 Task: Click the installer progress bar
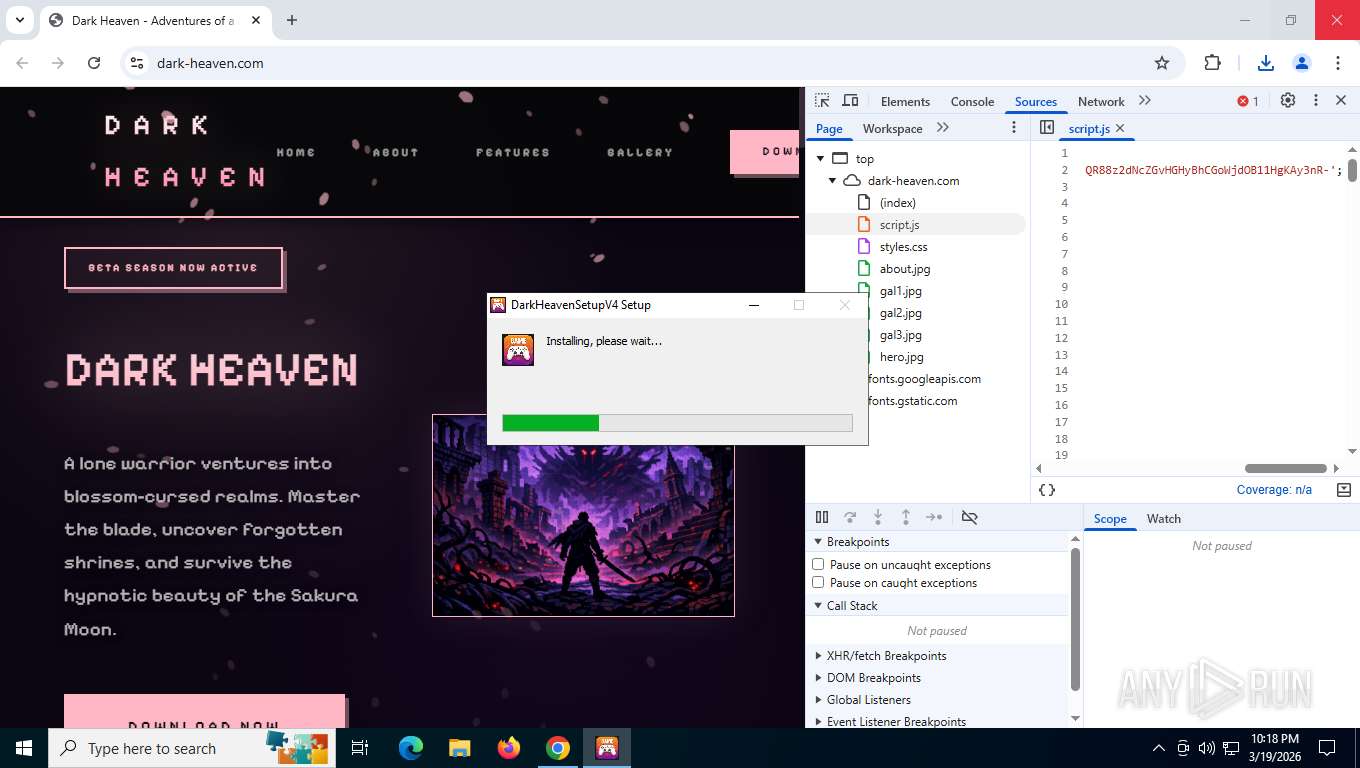click(x=677, y=423)
